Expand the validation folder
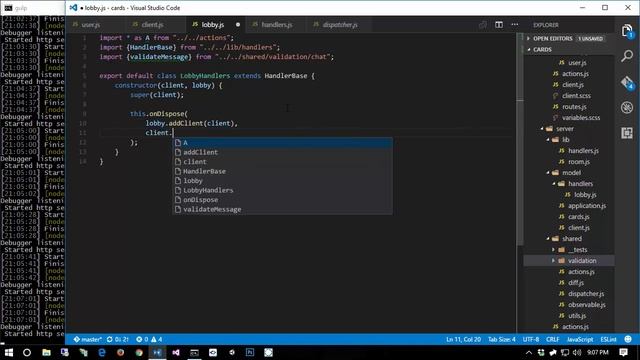 tap(553, 261)
